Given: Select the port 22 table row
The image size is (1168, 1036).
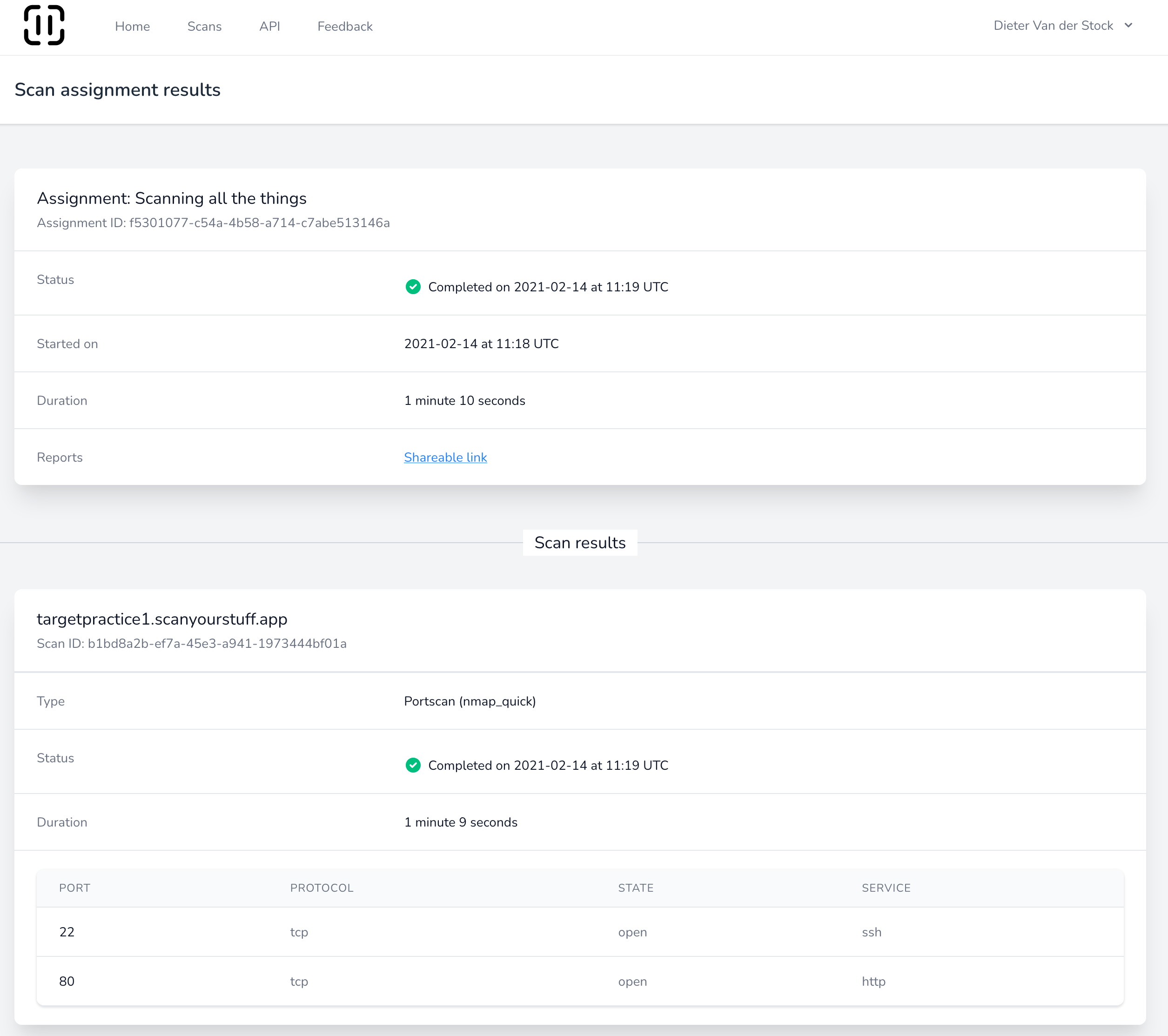Looking at the screenshot, I should tap(579, 932).
